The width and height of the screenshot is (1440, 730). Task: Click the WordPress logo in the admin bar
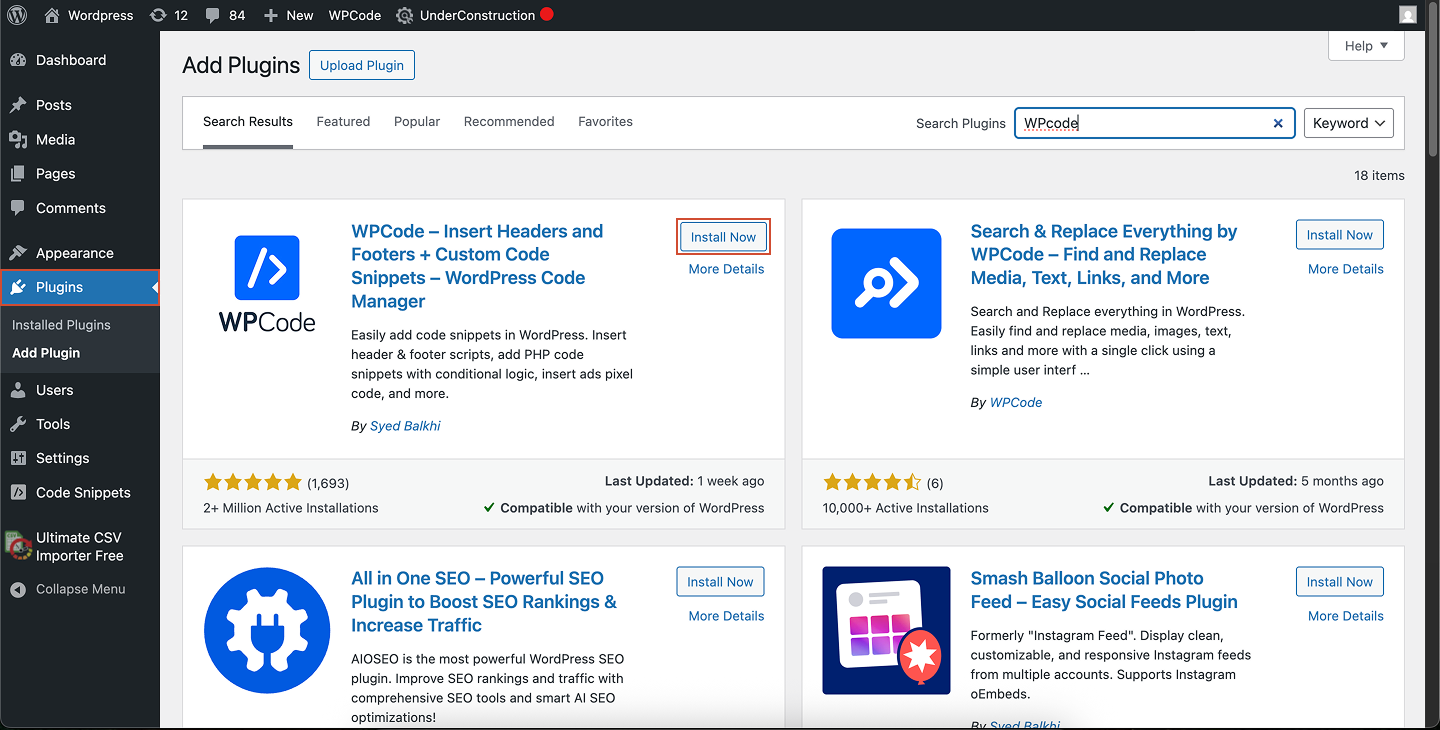pyautogui.click(x=17, y=15)
